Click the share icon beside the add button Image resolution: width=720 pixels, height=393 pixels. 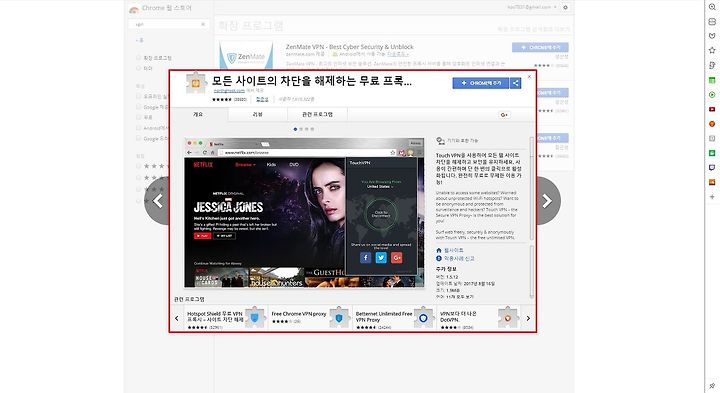(515, 83)
